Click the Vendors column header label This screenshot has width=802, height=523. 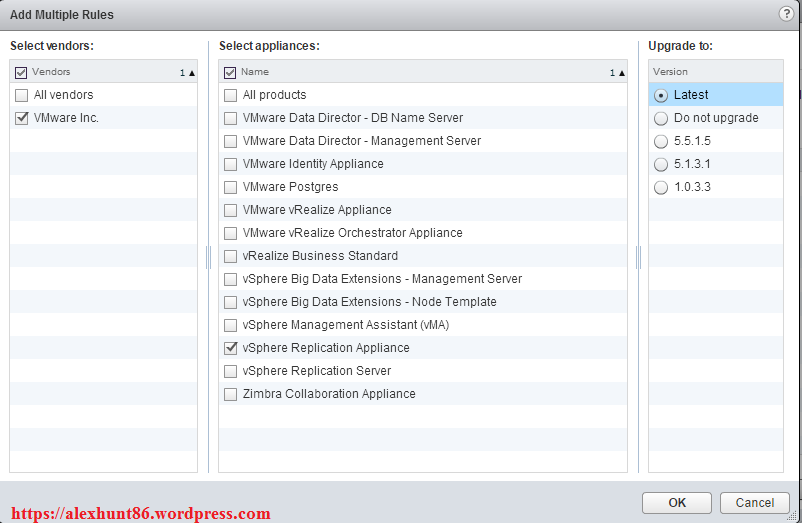coord(51,72)
